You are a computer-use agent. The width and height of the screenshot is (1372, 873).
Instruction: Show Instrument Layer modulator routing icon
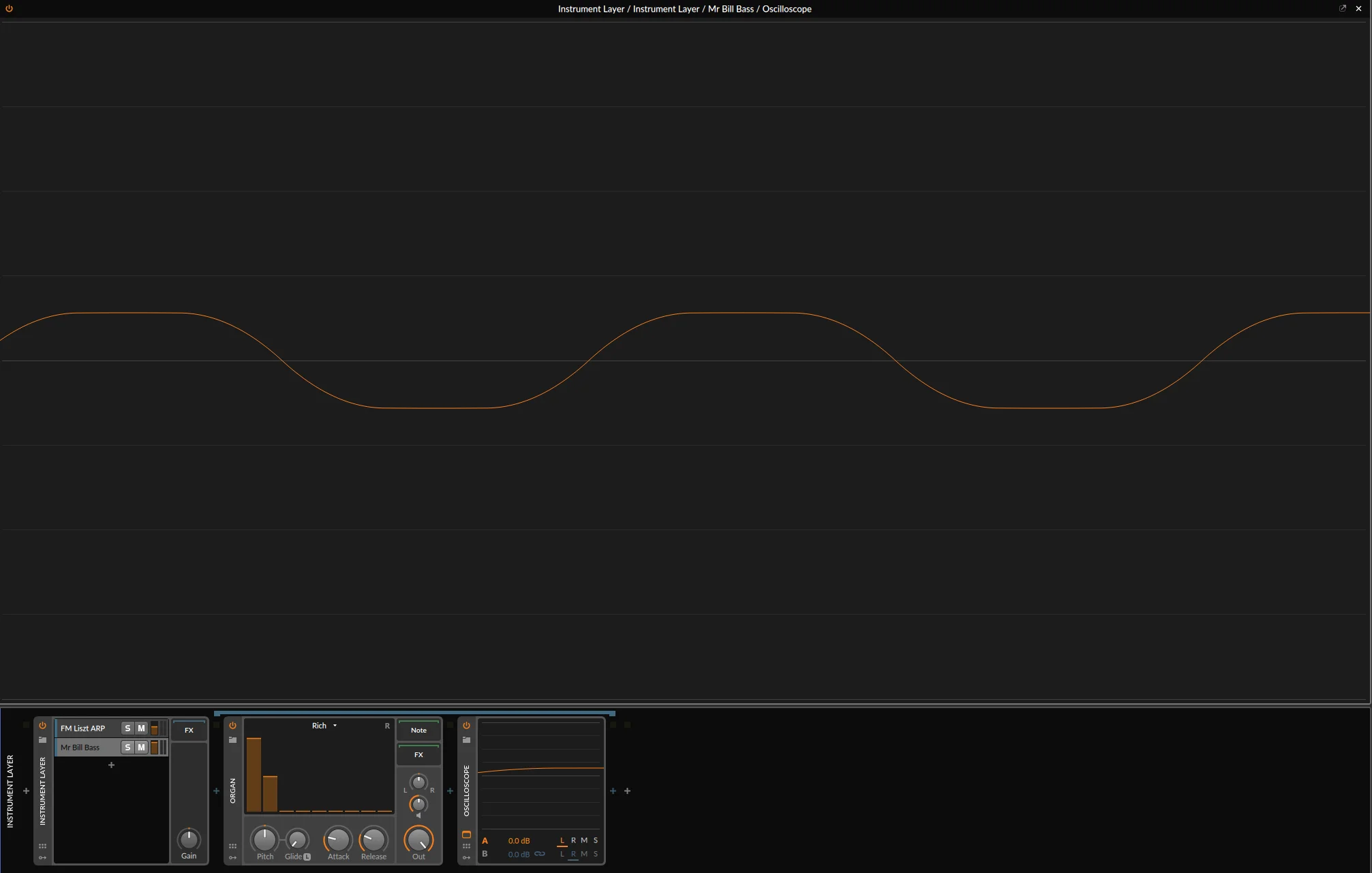42,858
